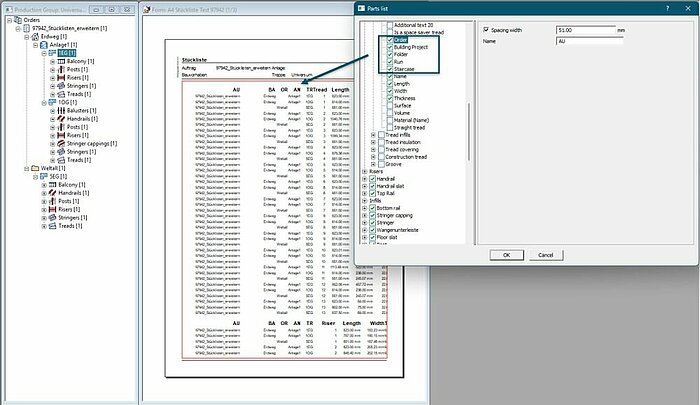This screenshot has width=700, height=405.
Task: Click the Stückliste page preview
Action: click(284, 209)
